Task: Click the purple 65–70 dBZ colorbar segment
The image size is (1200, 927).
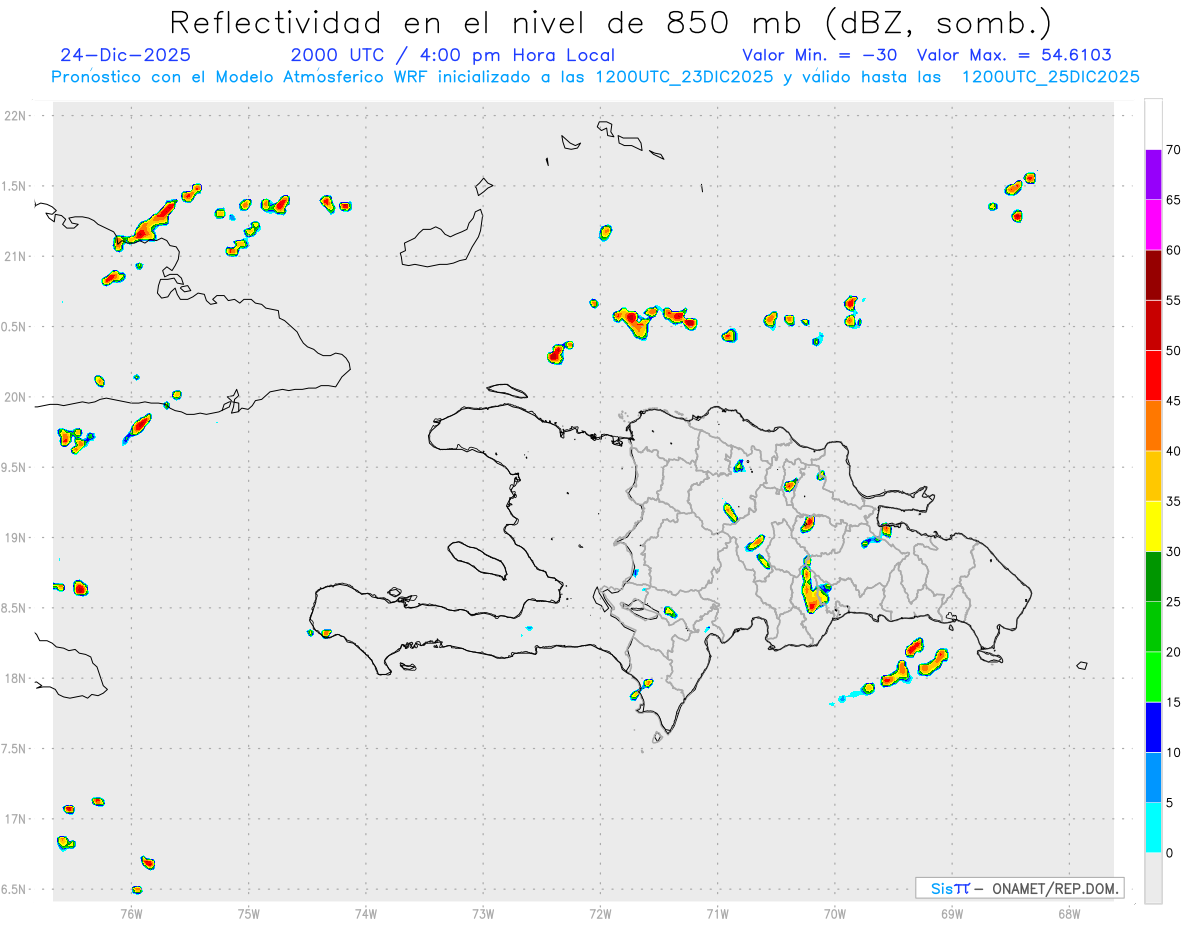Action: pyautogui.click(x=1153, y=174)
